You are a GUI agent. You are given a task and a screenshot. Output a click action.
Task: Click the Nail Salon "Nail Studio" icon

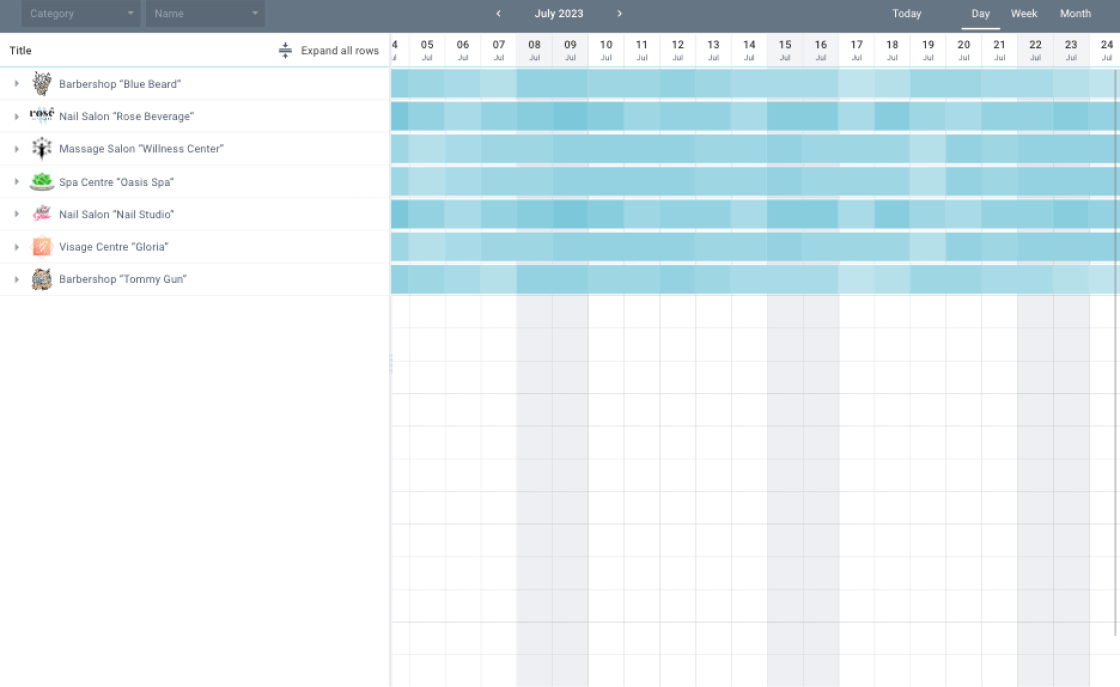tap(41, 214)
